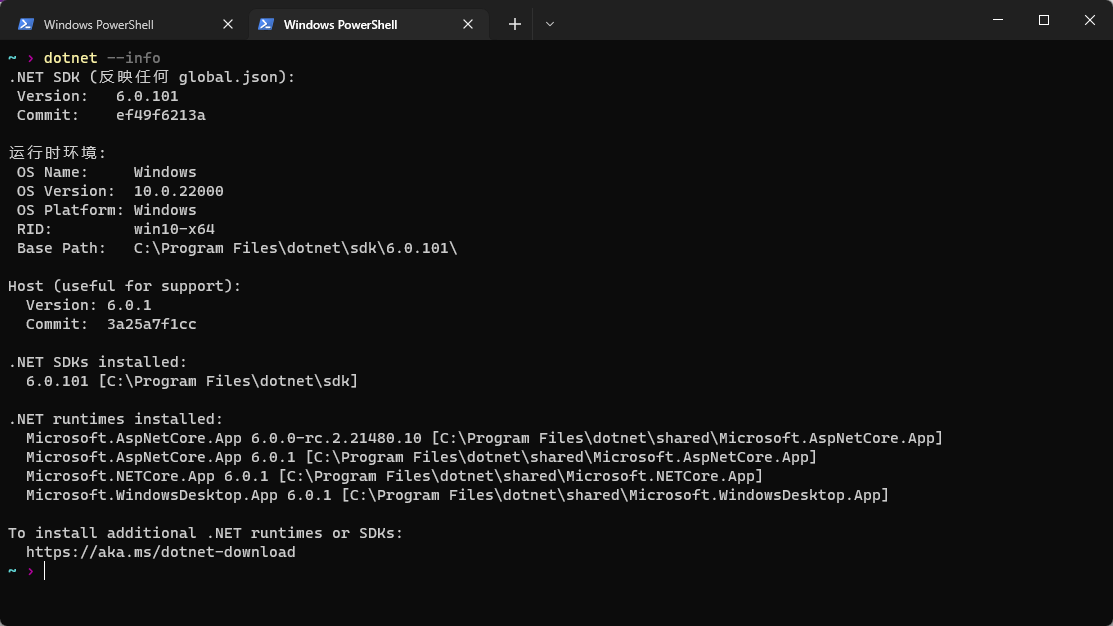
Task: Click the tab dropdown chevron icon
Action: (550, 23)
